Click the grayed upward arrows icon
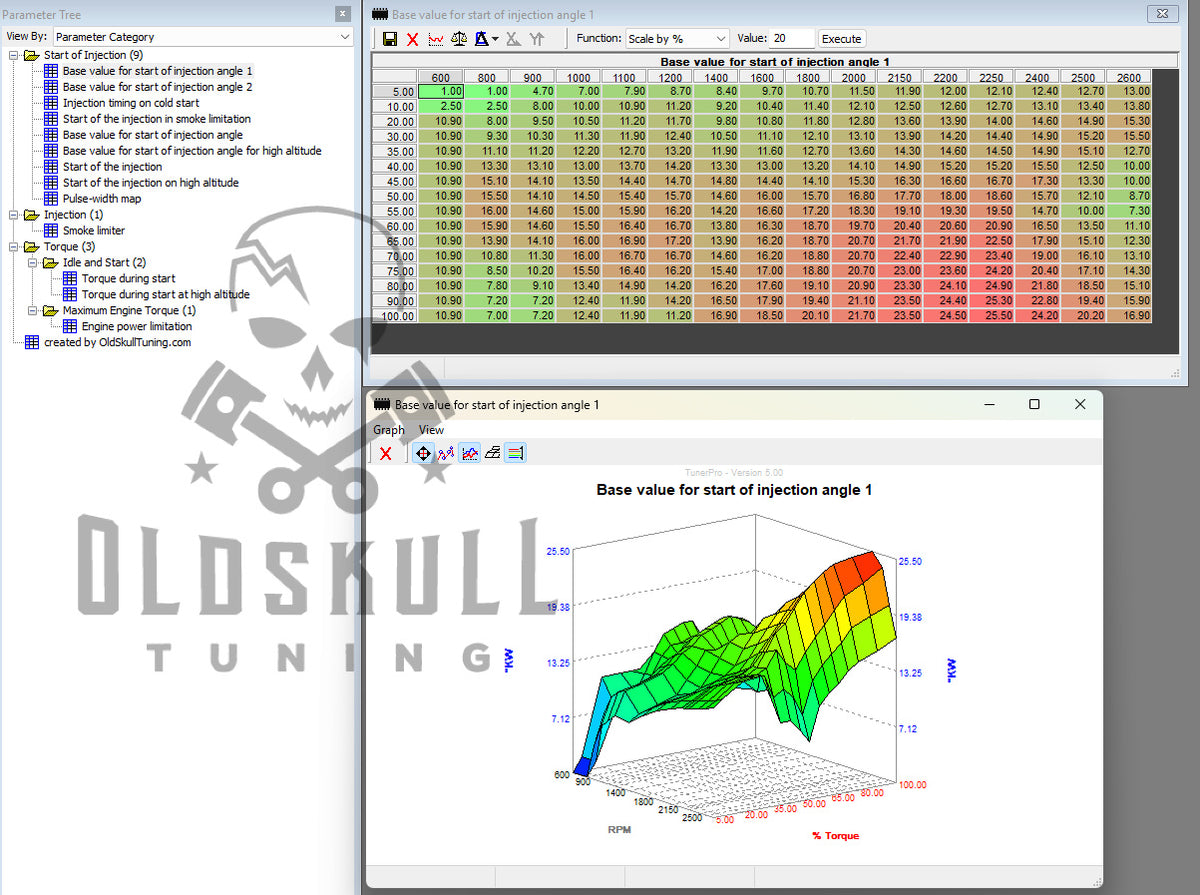The width and height of the screenshot is (1200, 895). click(537, 39)
